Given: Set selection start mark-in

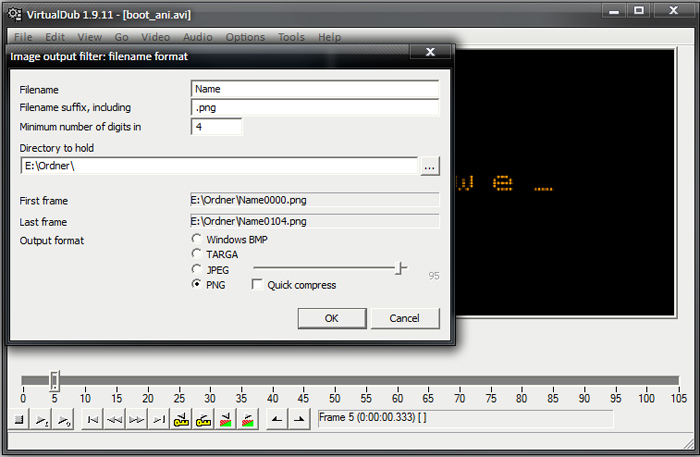Looking at the screenshot, I should pyautogui.click(x=277, y=420).
